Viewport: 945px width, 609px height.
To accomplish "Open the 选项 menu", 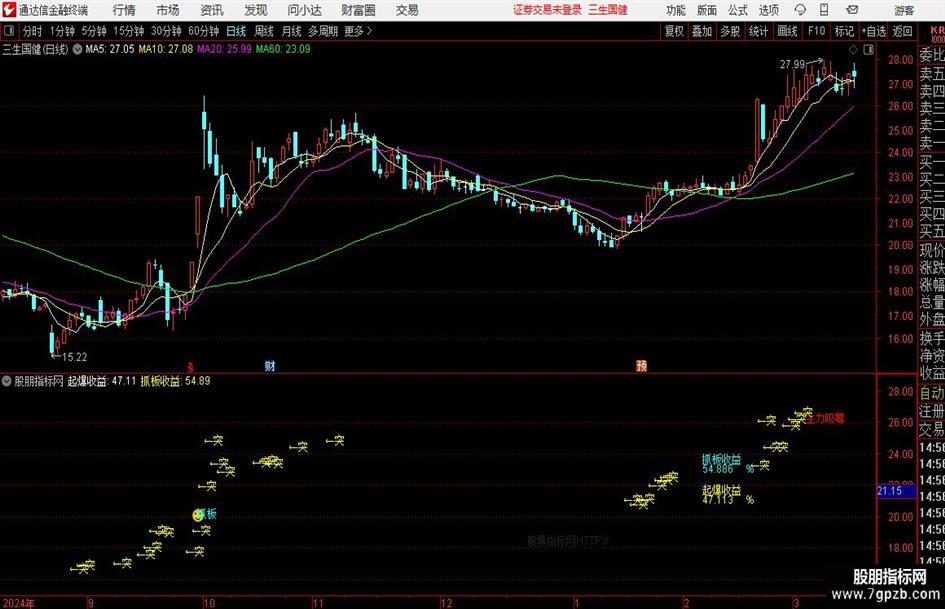I will click(x=768, y=10).
